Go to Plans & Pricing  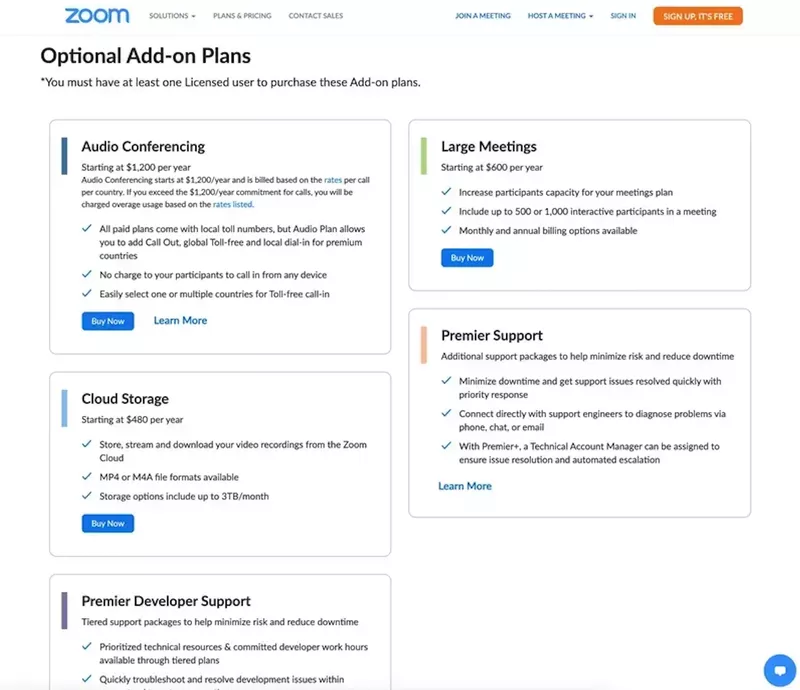[x=242, y=15]
